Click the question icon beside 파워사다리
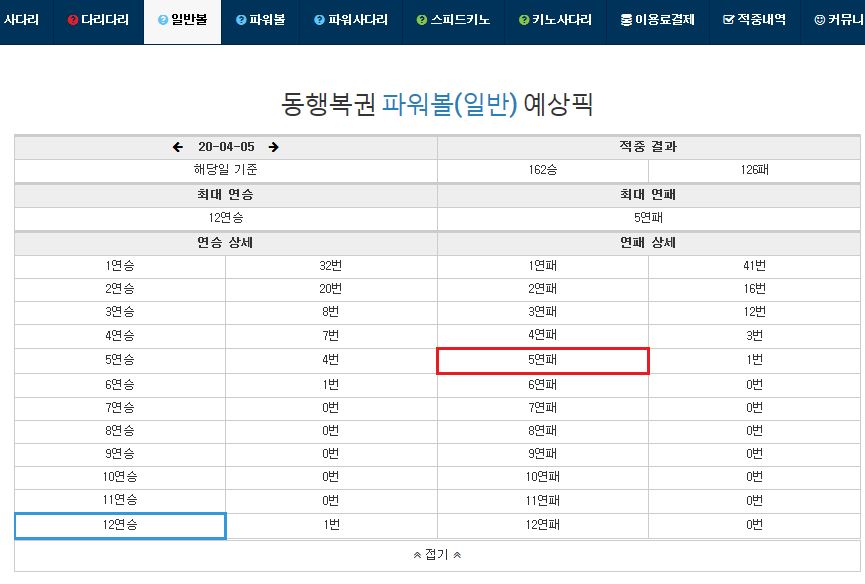865x584 pixels. [319, 20]
